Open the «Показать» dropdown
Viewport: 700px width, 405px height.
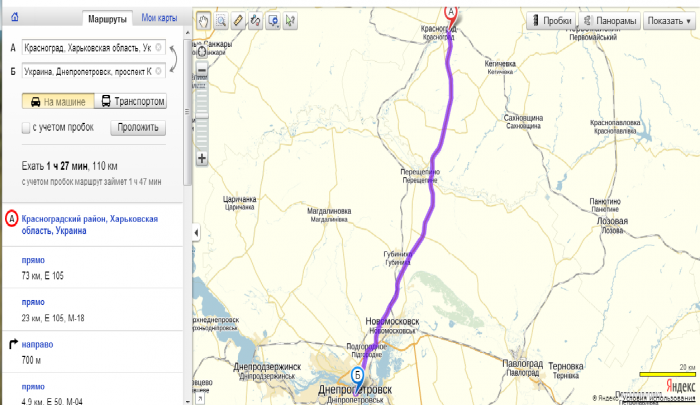(666, 20)
